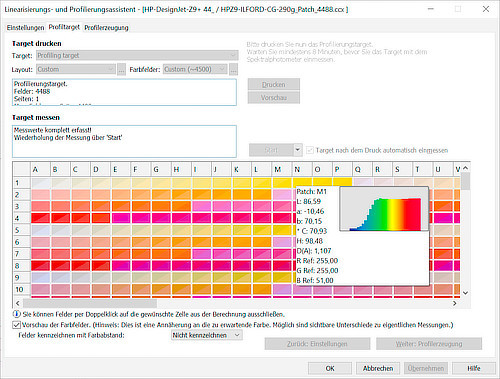Screen dimensions: 500x379
Task: Expand the Profiling target dropdown
Action: tap(137, 55)
